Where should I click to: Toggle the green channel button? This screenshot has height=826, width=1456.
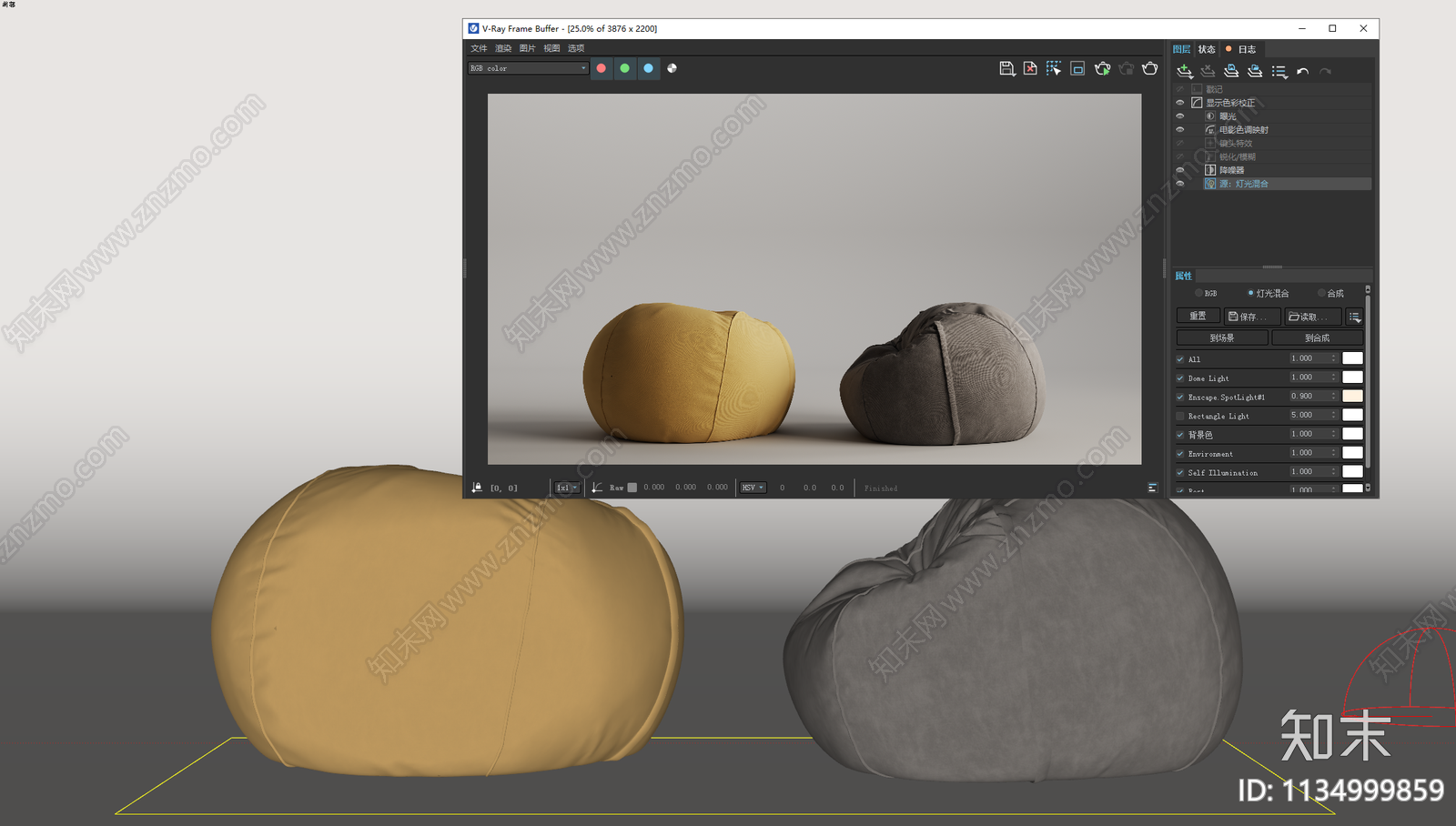tap(624, 68)
